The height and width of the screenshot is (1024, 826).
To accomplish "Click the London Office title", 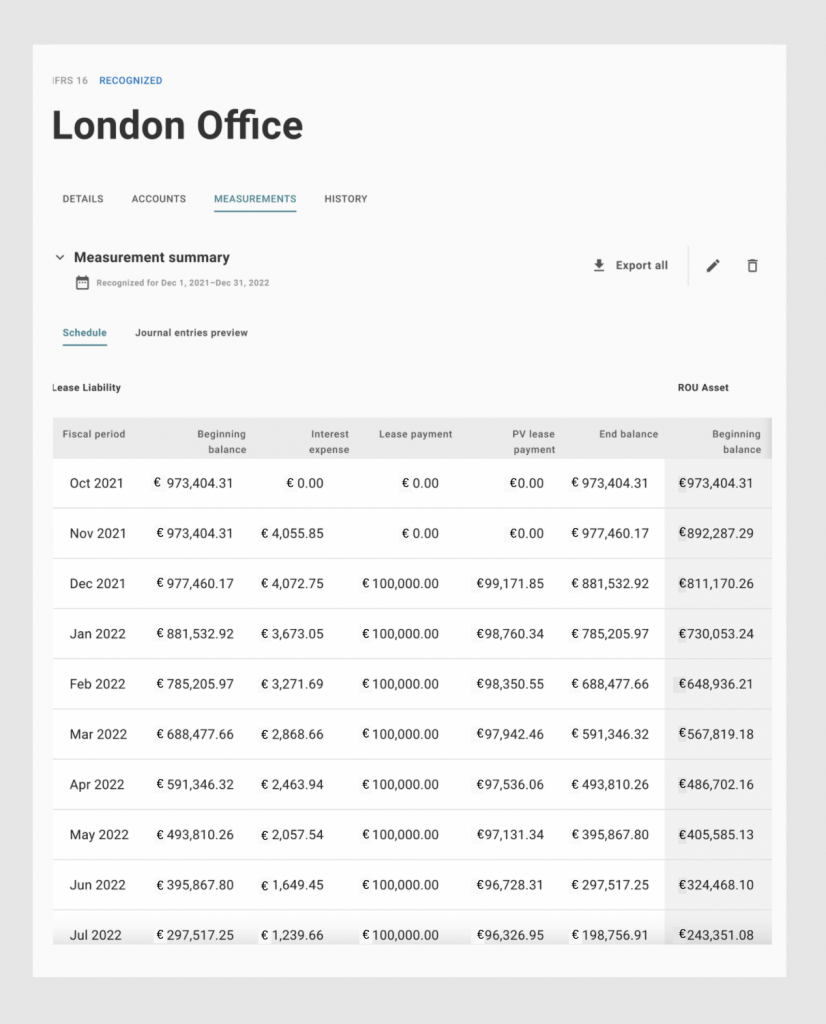I will pyautogui.click(x=178, y=125).
